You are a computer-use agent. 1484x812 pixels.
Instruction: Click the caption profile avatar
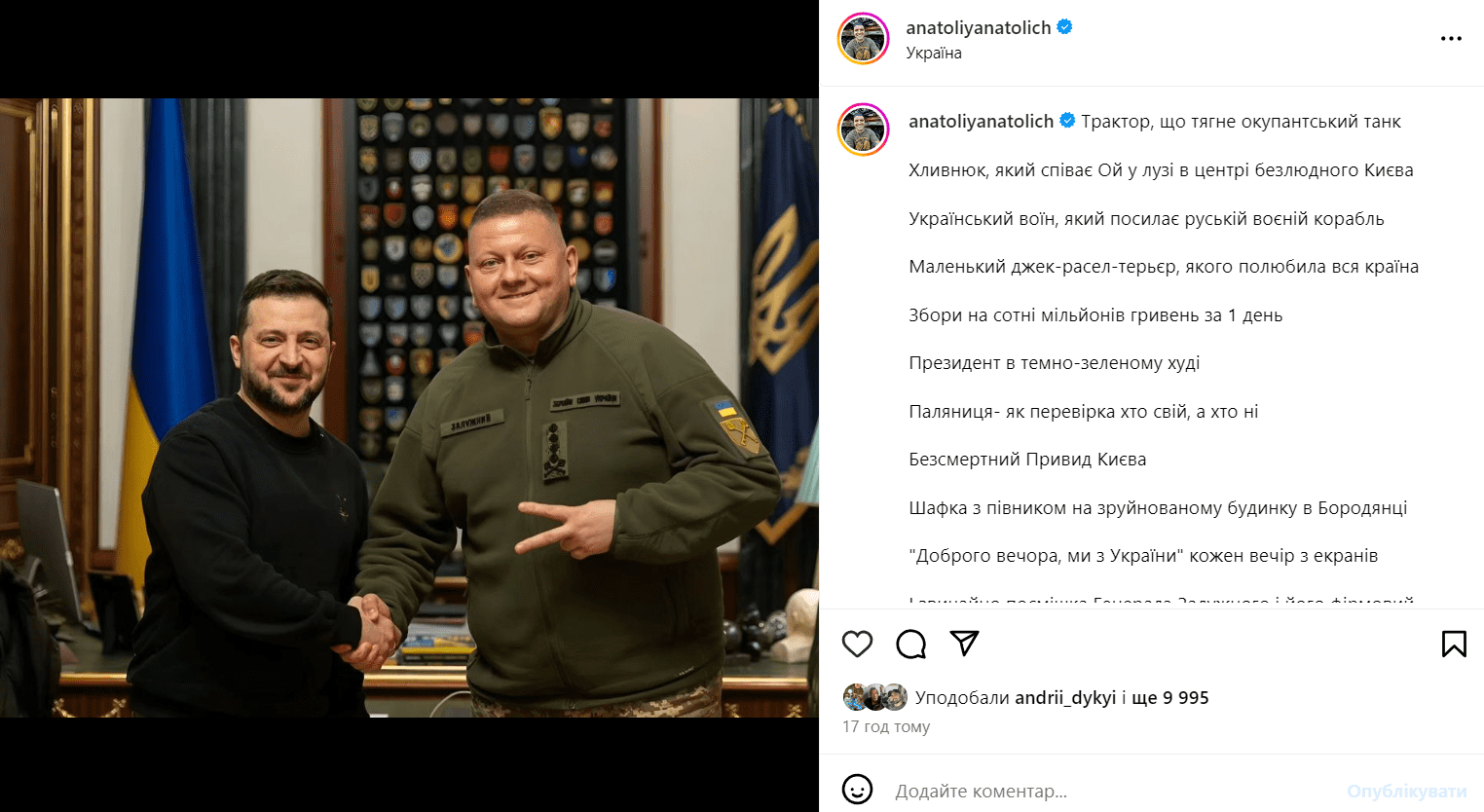864,129
